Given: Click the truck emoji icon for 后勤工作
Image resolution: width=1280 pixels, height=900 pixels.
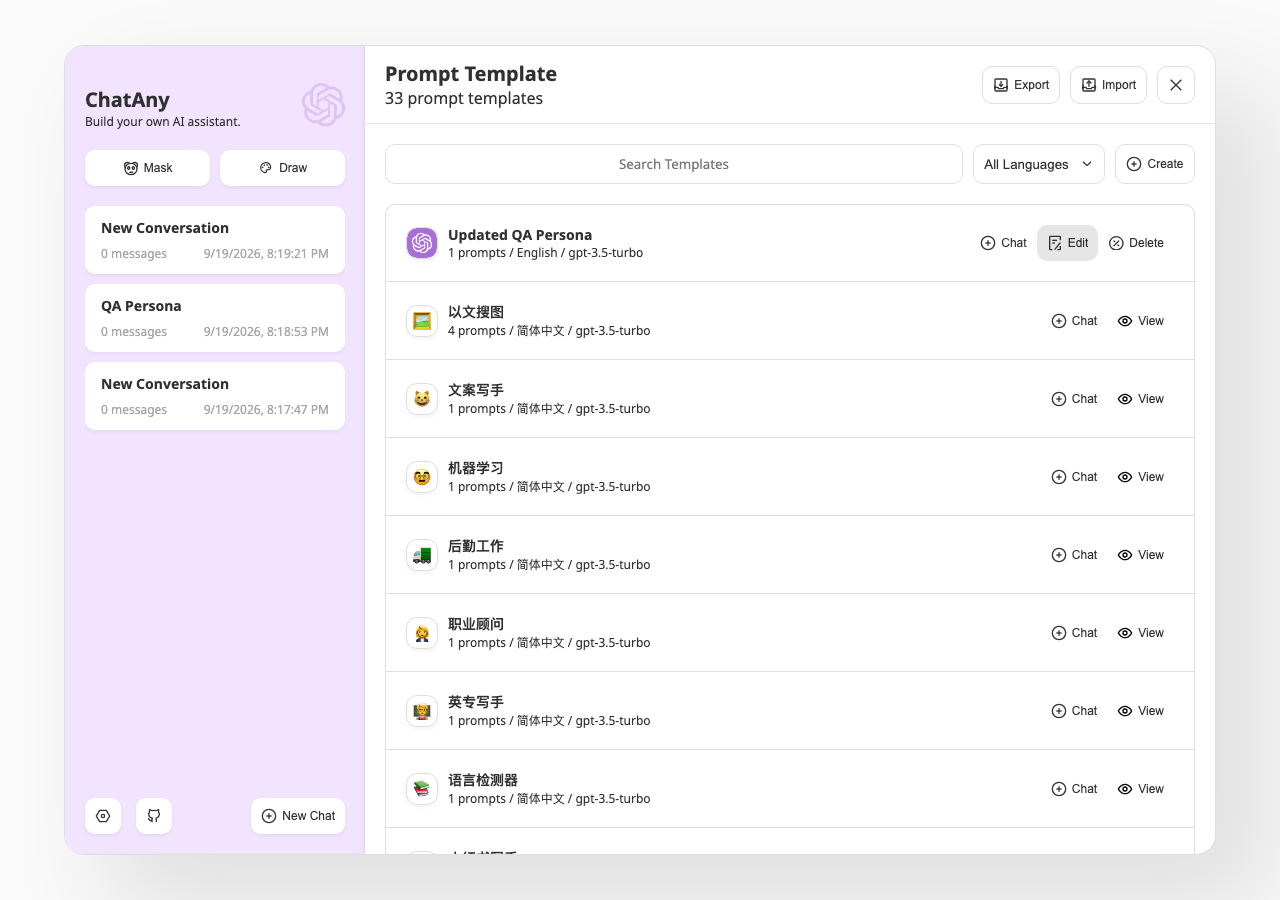Looking at the screenshot, I should [422, 555].
